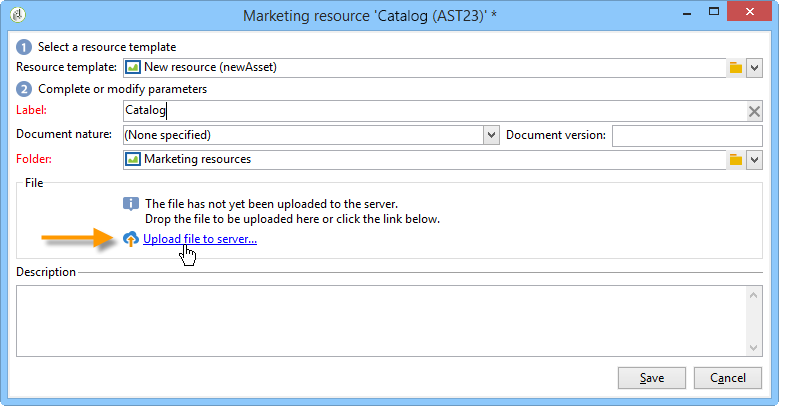Image resolution: width=801 pixels, height=417 pixels.
Task: Click the cloud upload icon
Action: pos(131,239)
